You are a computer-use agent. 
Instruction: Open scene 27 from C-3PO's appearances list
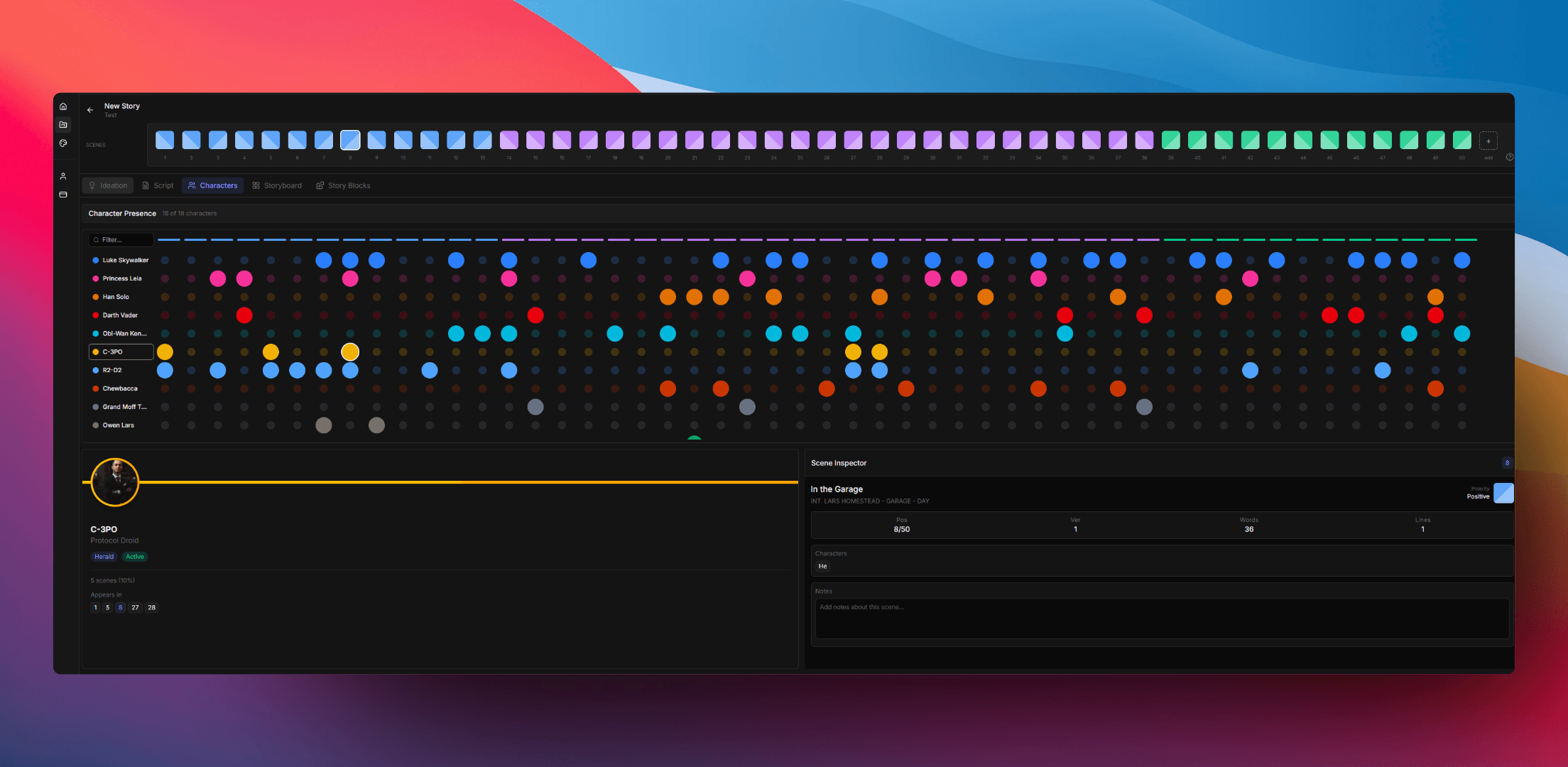click(135, 607)
